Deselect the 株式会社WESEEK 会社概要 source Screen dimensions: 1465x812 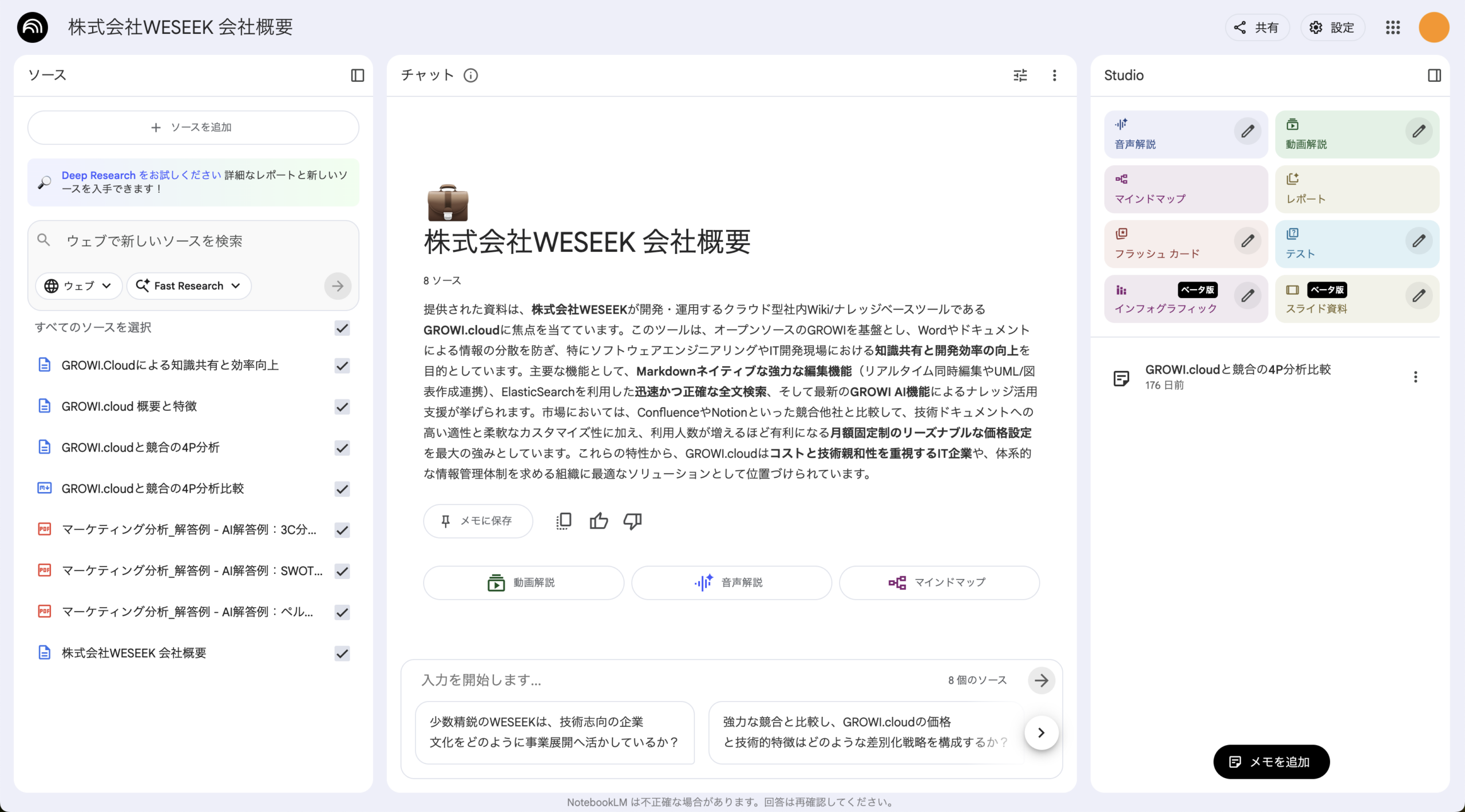(342, 653)
